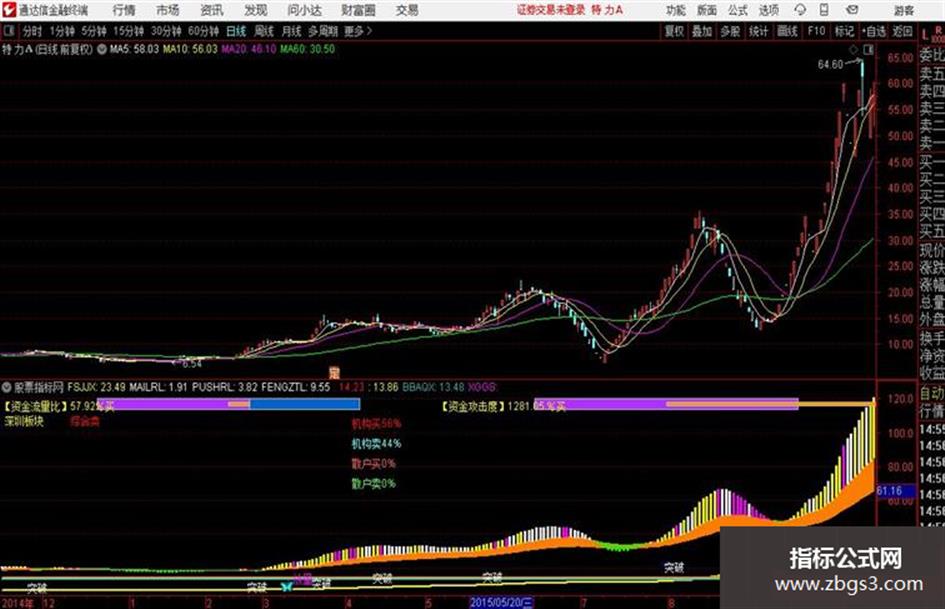Expand 更多 period options
The height and width of the screenshot is (609, 945).
pos(358,31)
